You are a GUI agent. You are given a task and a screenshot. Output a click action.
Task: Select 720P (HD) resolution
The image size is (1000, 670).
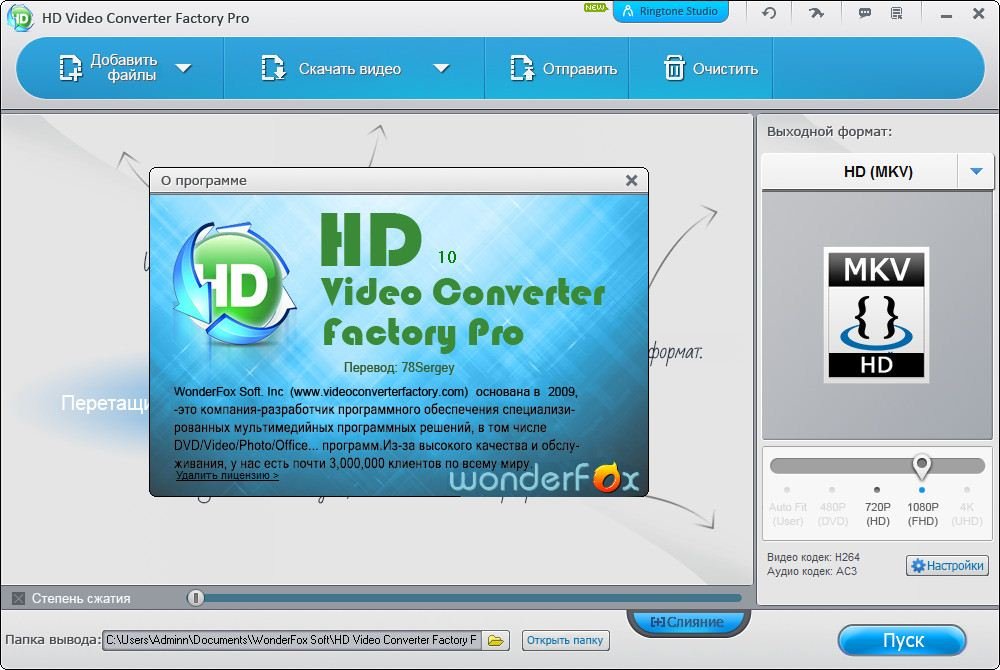[878, 506]
